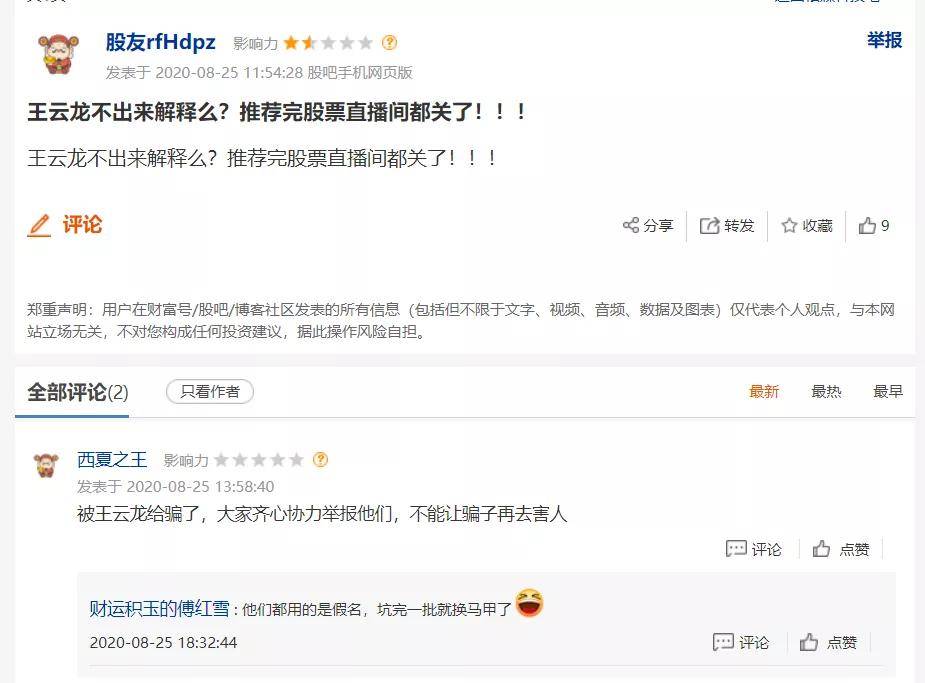Select the 全部评论(2) tab
This screenshot has height=683, width=925.
tap(78, 392)
